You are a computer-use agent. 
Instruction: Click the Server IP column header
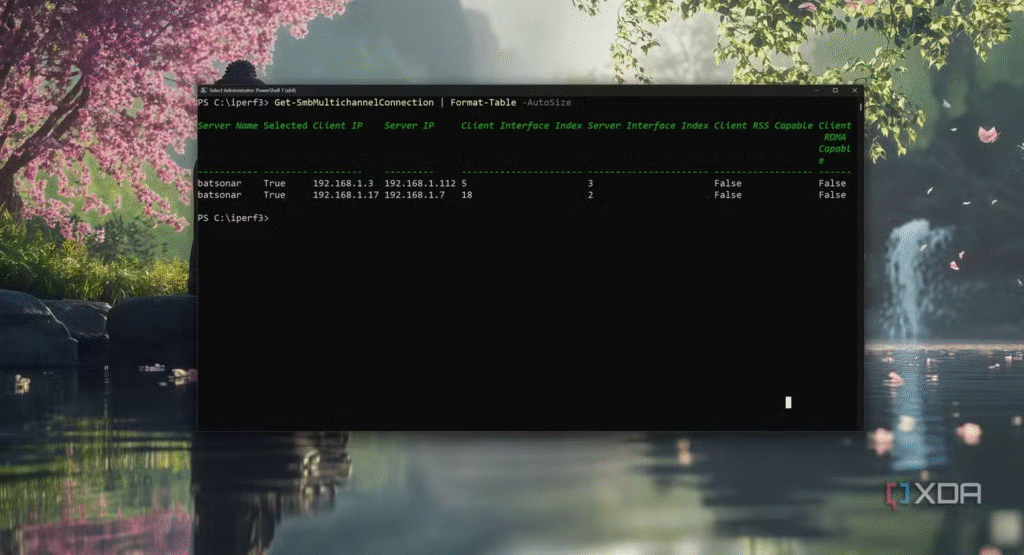tap(409, 126)
